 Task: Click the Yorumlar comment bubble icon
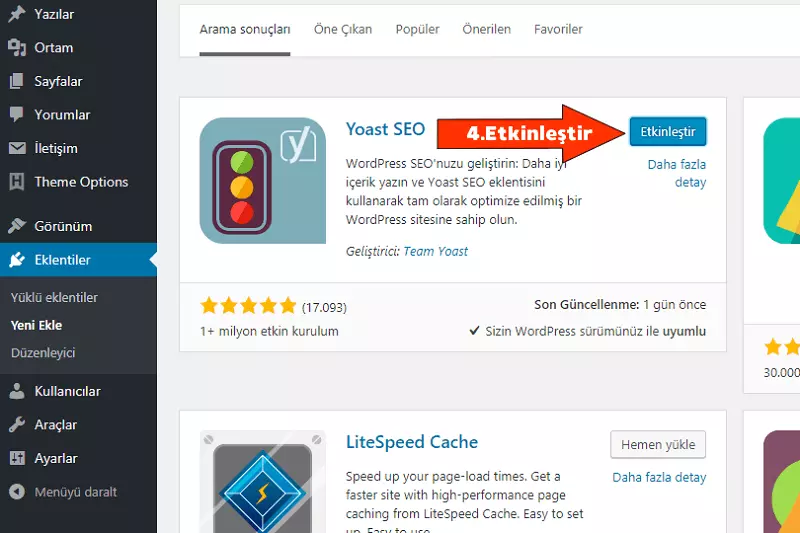point(16,114)
